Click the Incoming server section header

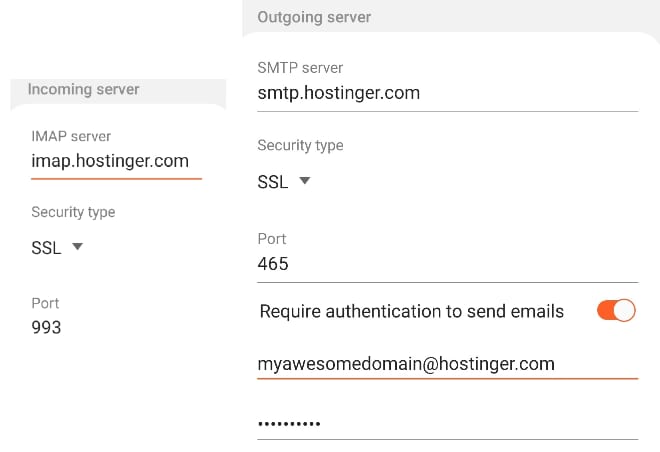point(83,89)
